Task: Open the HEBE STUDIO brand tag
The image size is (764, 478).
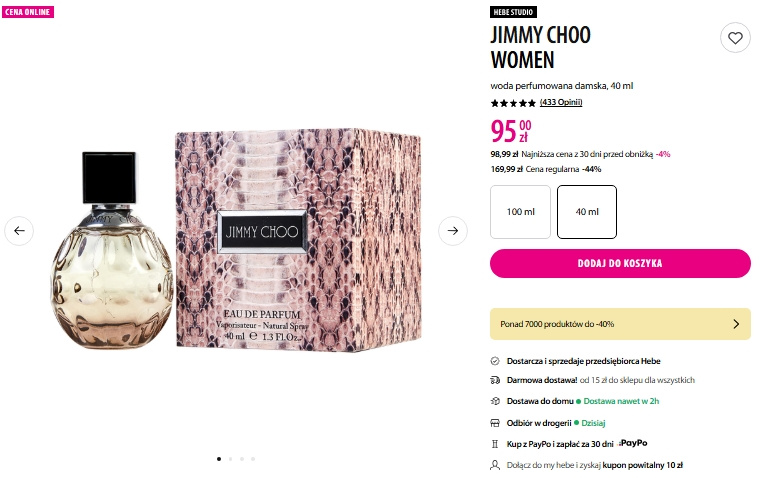Action: [x=513, y=12]
